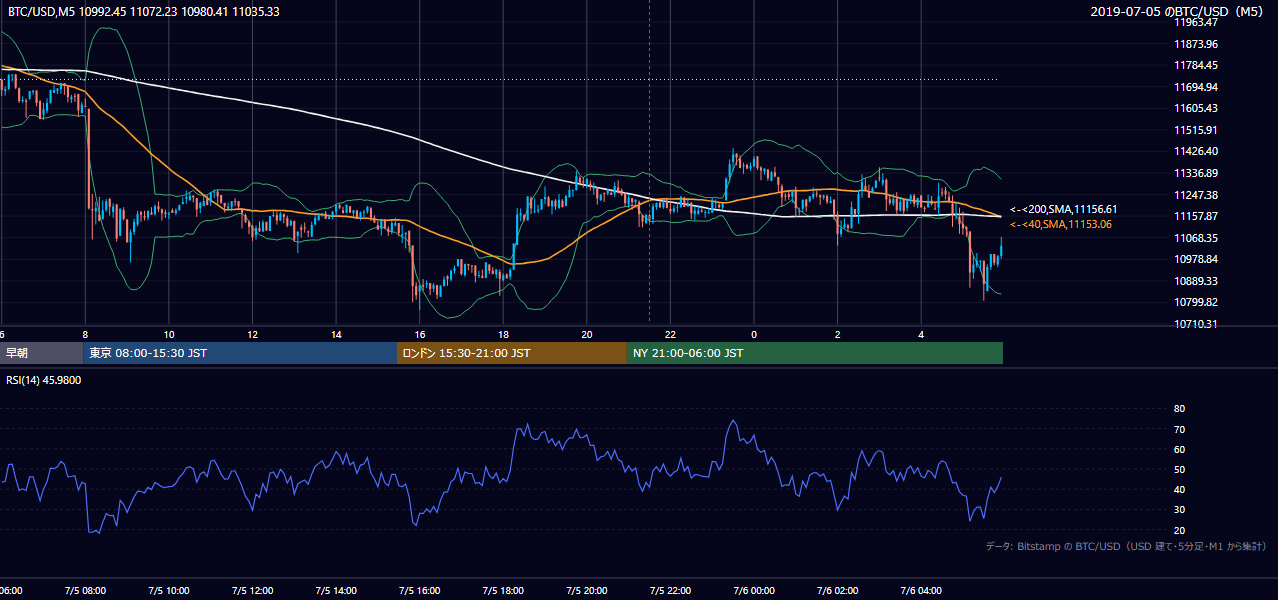Click the 7/5 20:00 time label
This screenshot has width=1278, height=600.
587,591
